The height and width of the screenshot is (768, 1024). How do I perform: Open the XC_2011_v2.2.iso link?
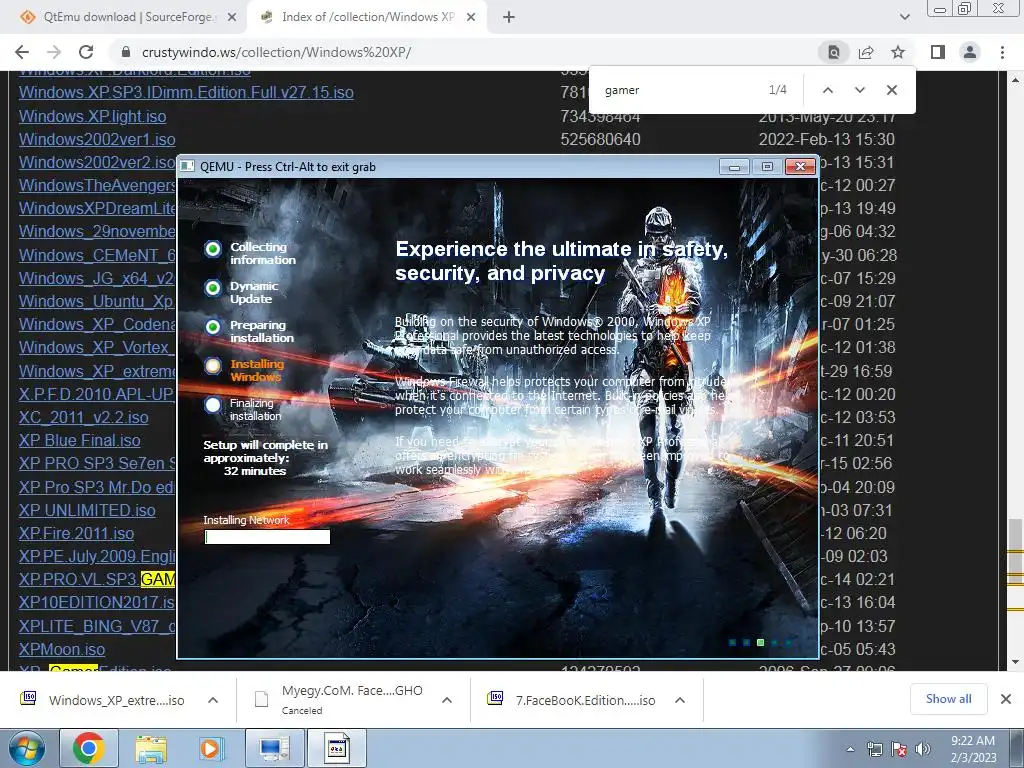[83, 417]
